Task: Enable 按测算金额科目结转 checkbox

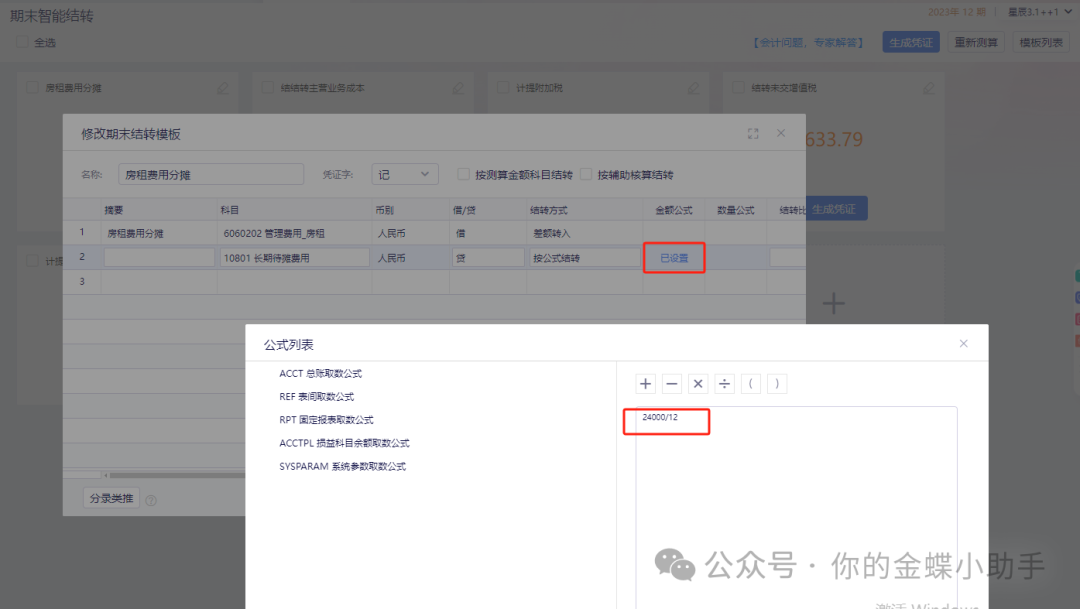Action: pyautogui.click(x=464, y=174)
